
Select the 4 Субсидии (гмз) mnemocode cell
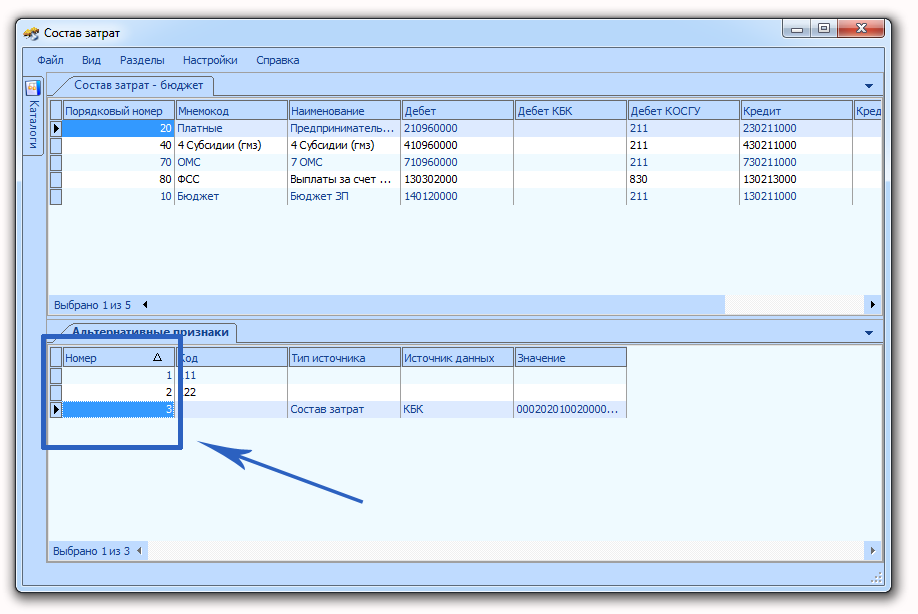231,145
